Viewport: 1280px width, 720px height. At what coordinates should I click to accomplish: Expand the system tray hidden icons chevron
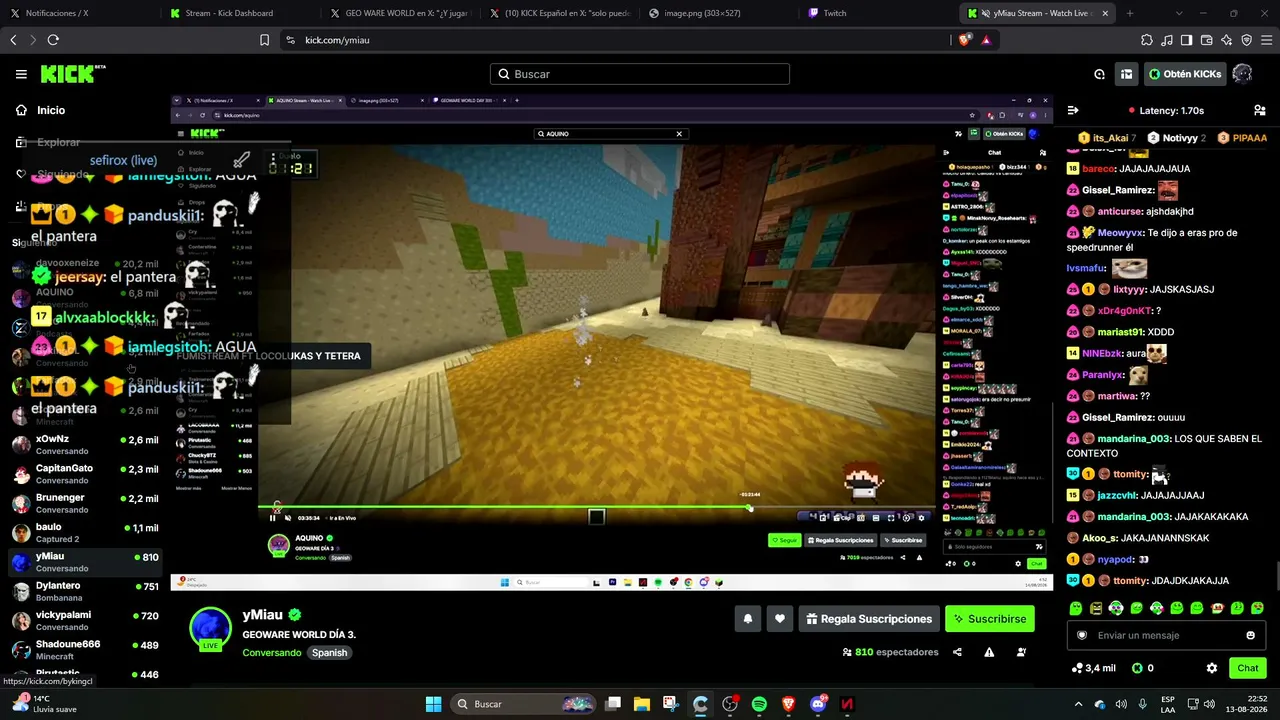coord(1078,704)
